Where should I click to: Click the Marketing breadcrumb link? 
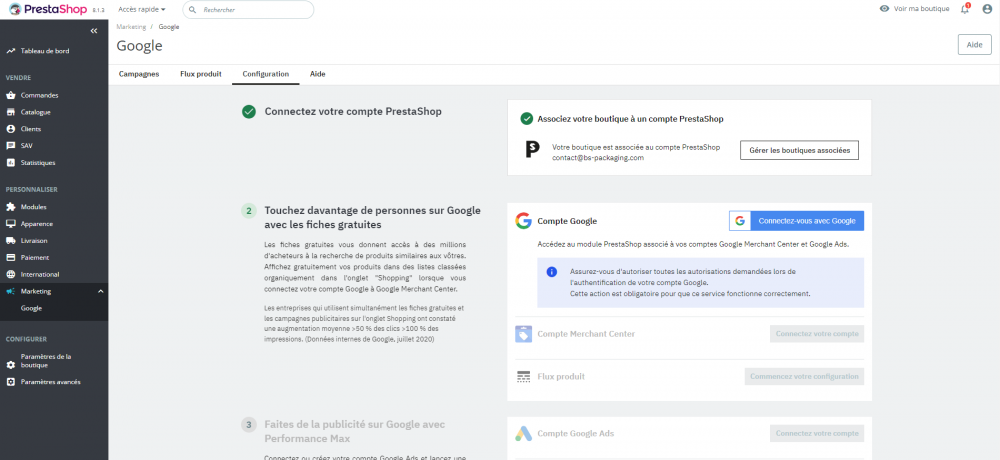[131, 27]
